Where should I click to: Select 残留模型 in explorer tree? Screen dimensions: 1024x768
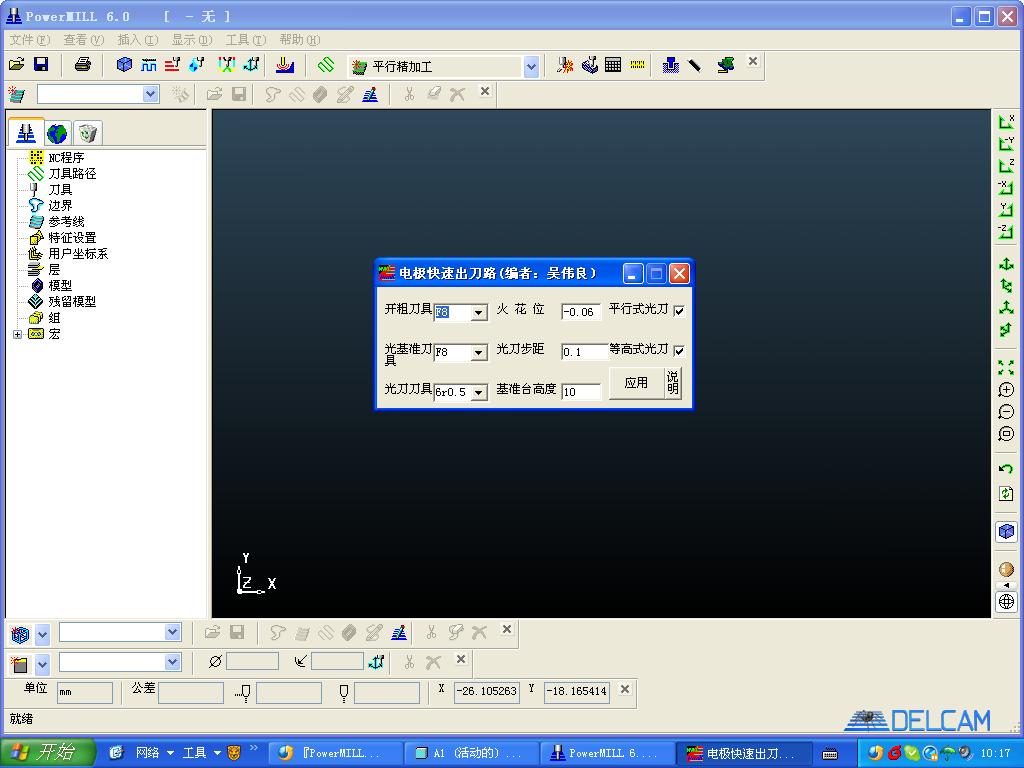(72, 302)
